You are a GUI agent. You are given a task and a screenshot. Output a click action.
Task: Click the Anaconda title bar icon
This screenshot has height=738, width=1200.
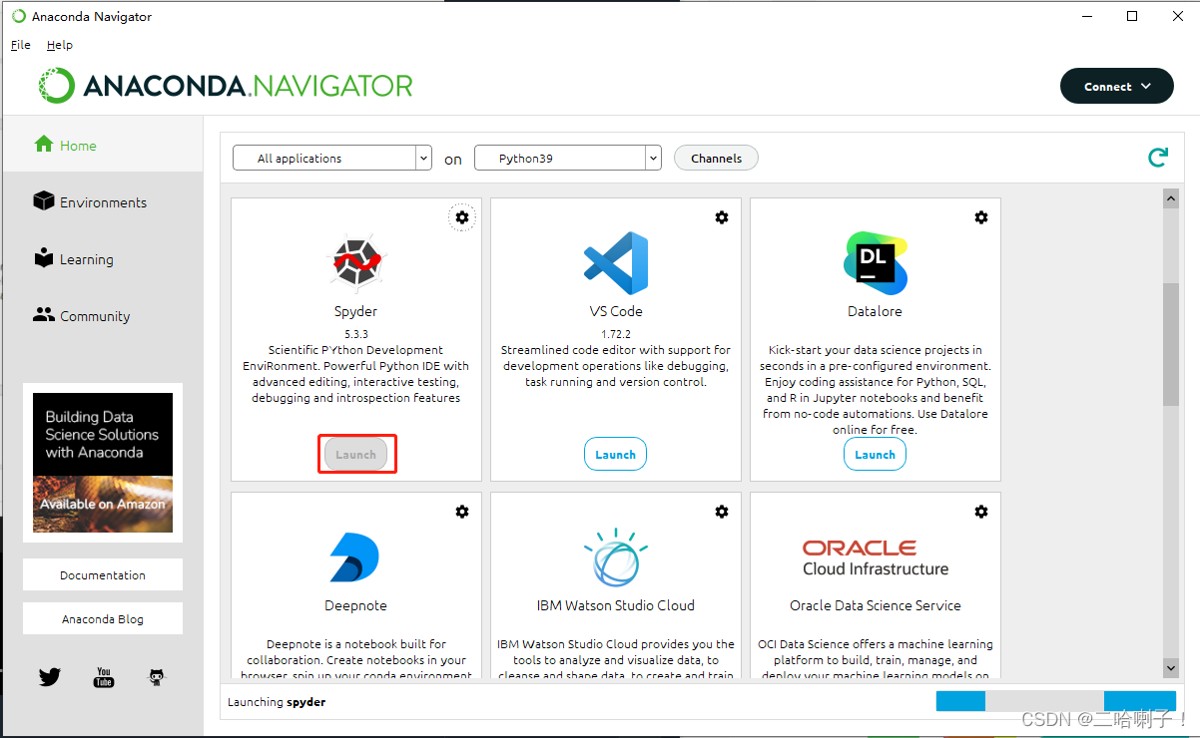tap(18, 16)
